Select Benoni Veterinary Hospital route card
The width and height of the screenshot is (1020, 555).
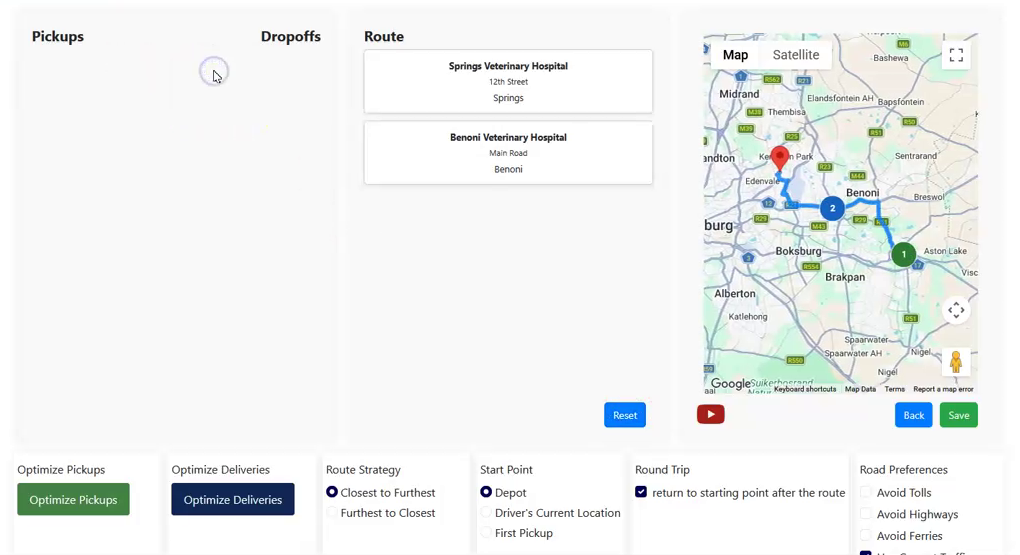508,153
